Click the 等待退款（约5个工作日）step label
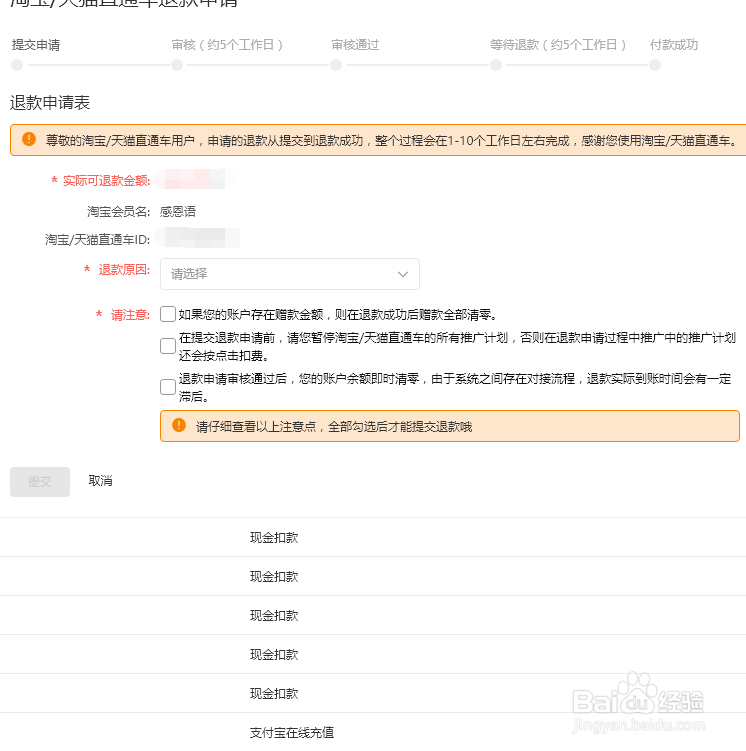The height and width of the screenshot is (751, 746). pyautogui.click(x=558, y=45)
